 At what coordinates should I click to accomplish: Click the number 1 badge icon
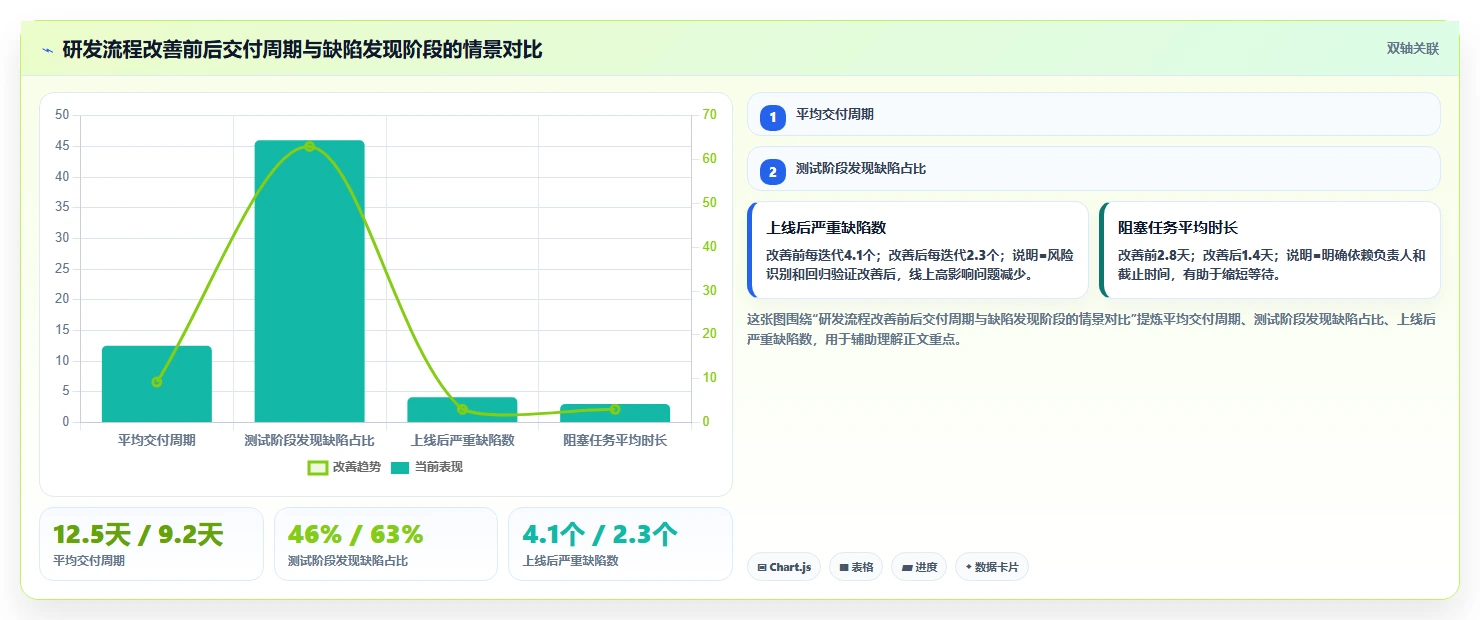coord(773,117)
